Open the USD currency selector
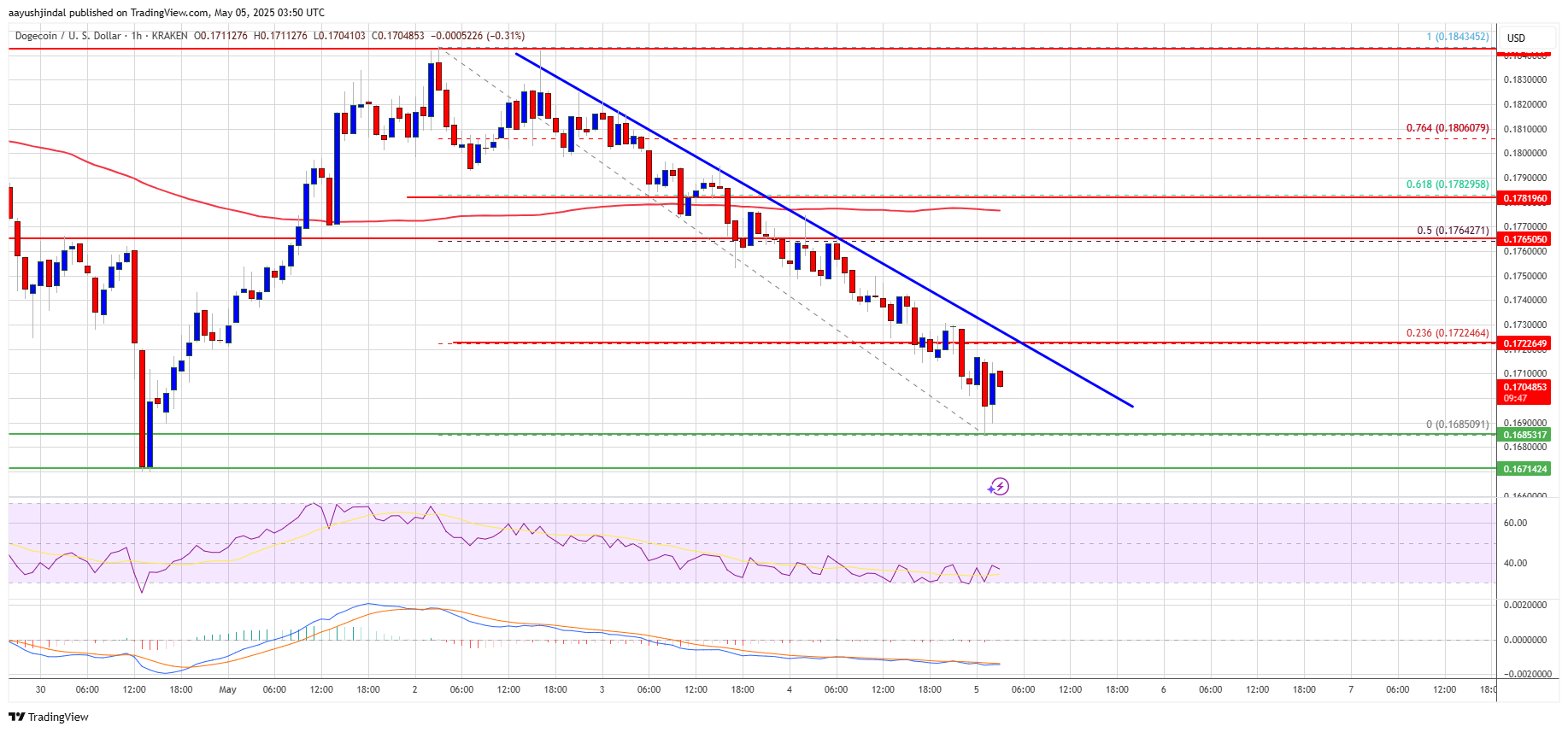Screen dimensions: 1568x732 pos(1516,38)
